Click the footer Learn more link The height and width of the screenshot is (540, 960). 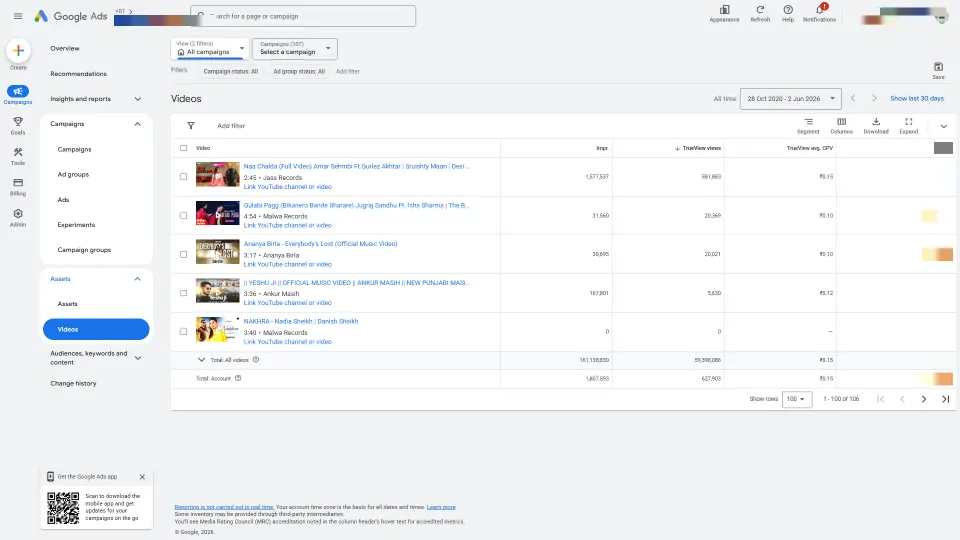441,508
